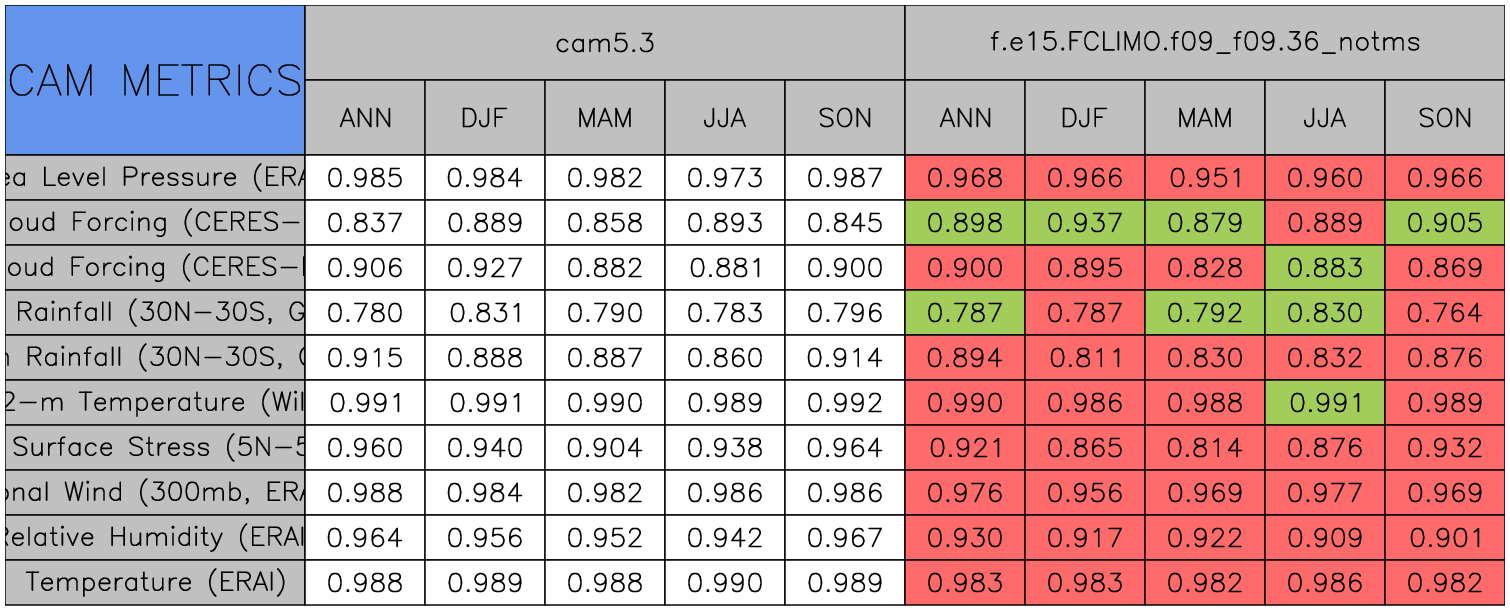Image resolution: width=1510 pixels, height=611 pixels.
Task: Click the red cell showing 0.814
Action: point(1204,448)
